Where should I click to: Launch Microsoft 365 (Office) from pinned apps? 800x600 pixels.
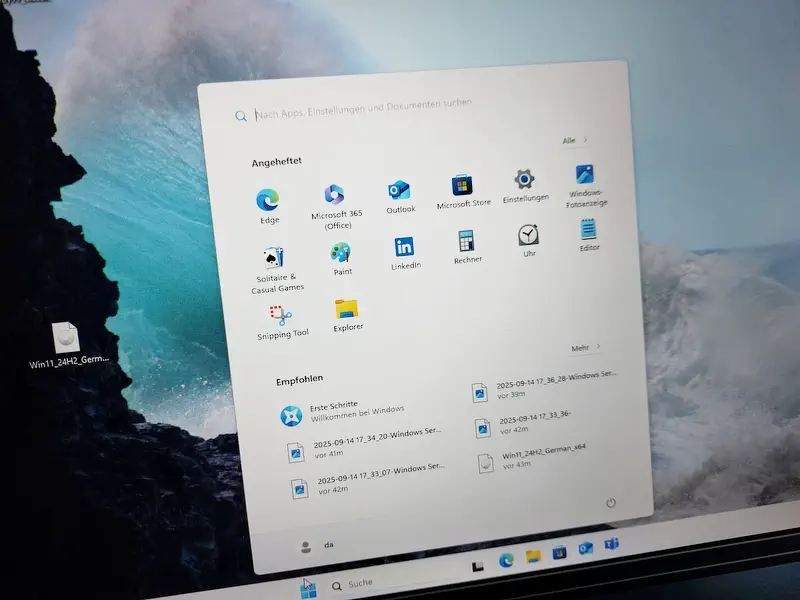click(x=336, y=207)
